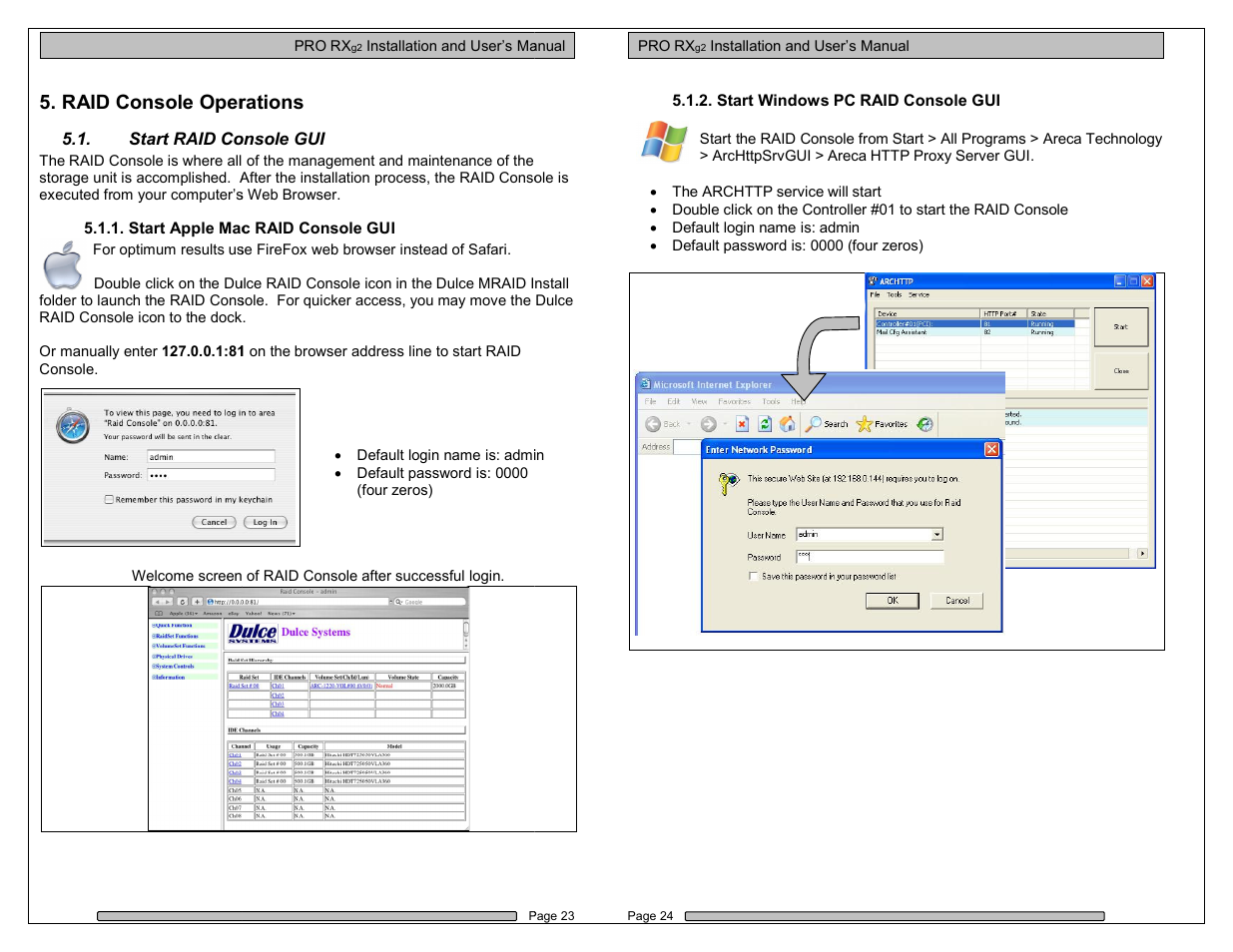Click the Apple logo beside section 5.1.1
The height and width of the screenshot is (952, 1233).
pos(63,265)
